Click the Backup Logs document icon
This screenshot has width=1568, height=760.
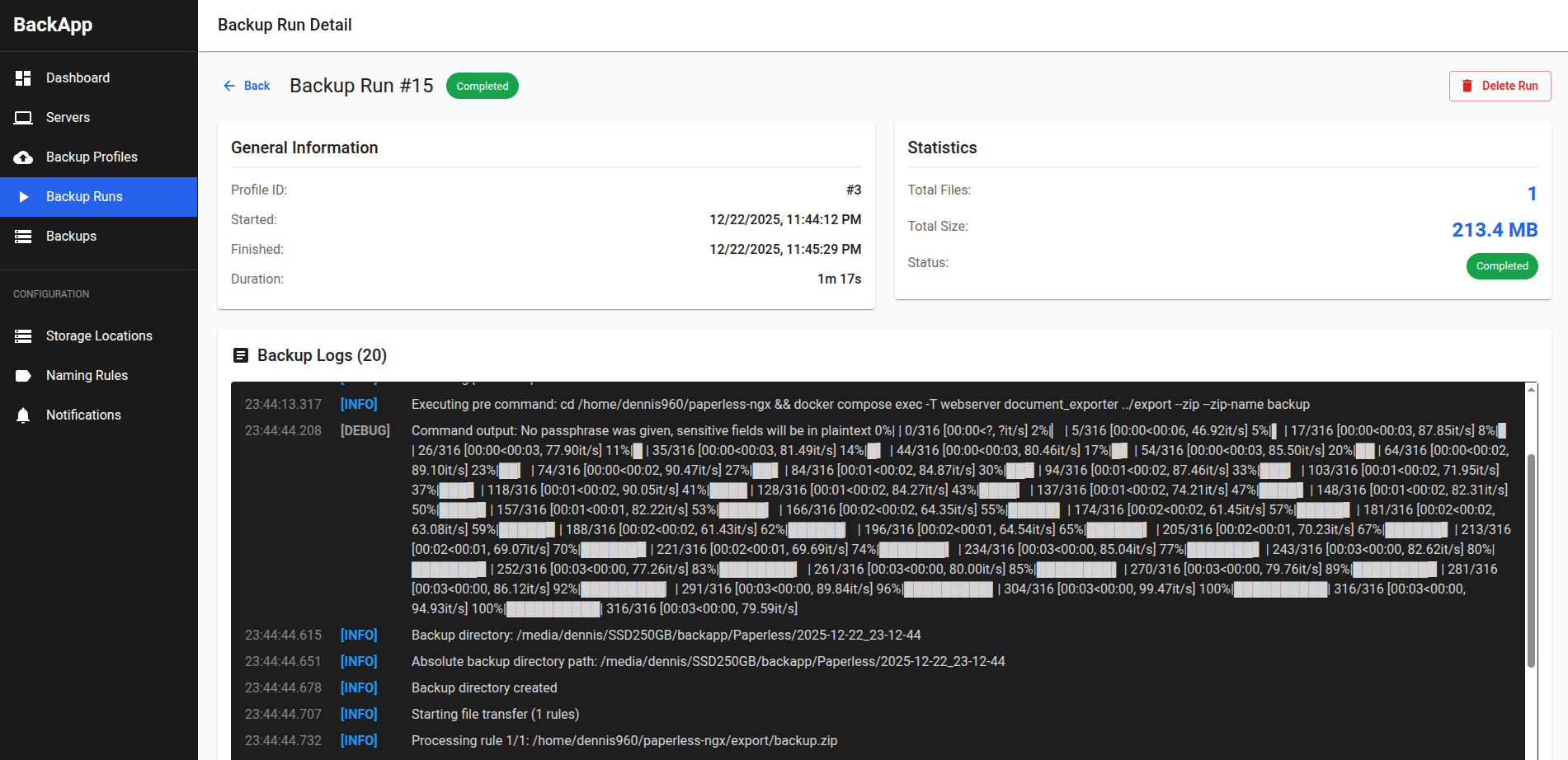tap(241, 355)
